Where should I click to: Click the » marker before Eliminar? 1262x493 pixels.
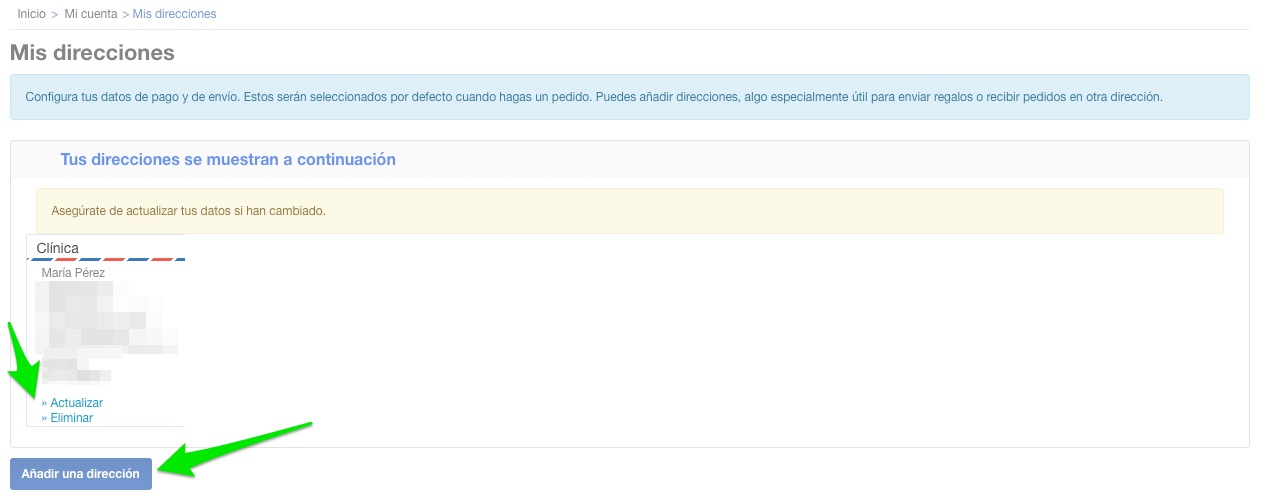pos(44,418)
